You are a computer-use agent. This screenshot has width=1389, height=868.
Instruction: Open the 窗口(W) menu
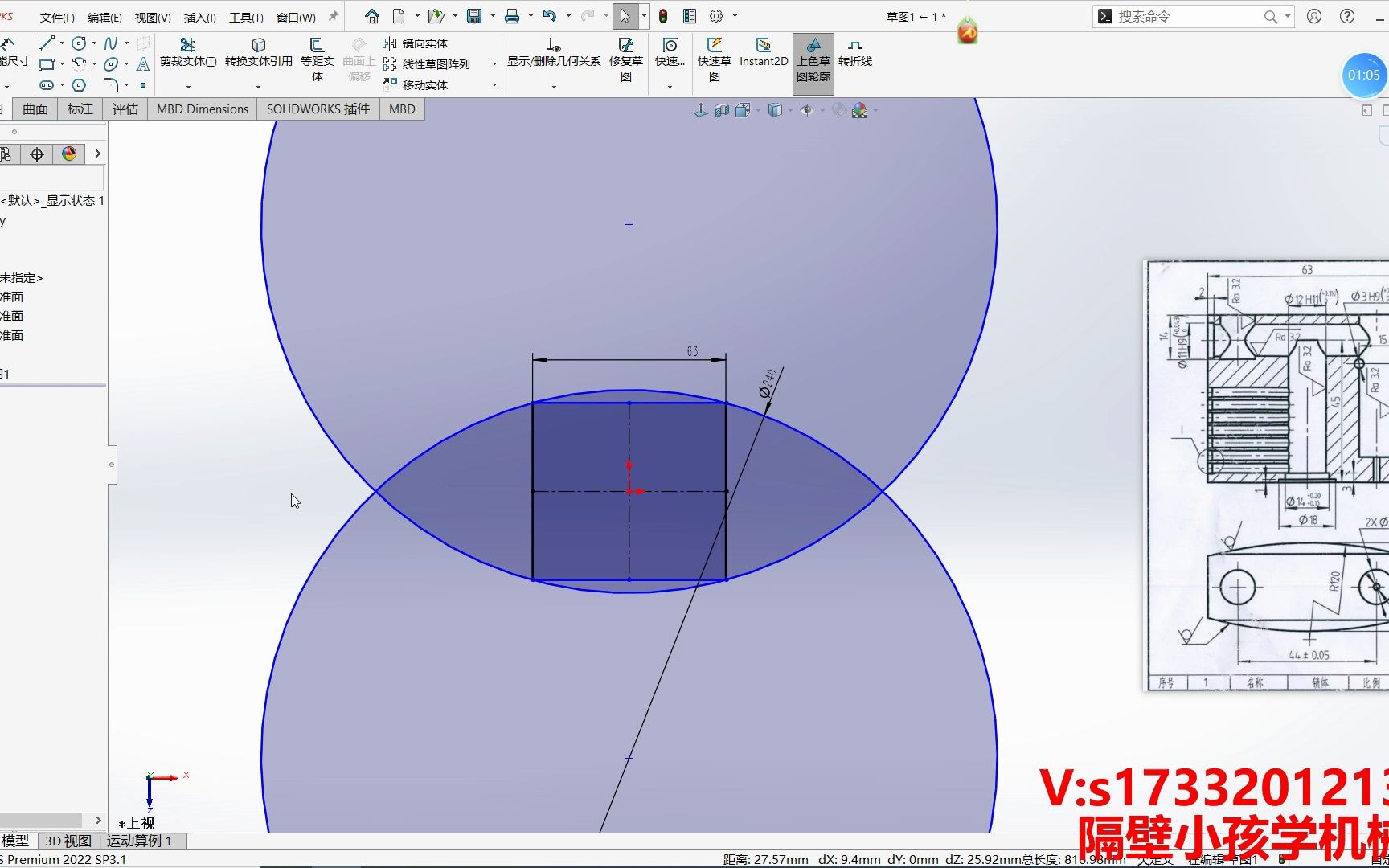[x=296, y=17]
